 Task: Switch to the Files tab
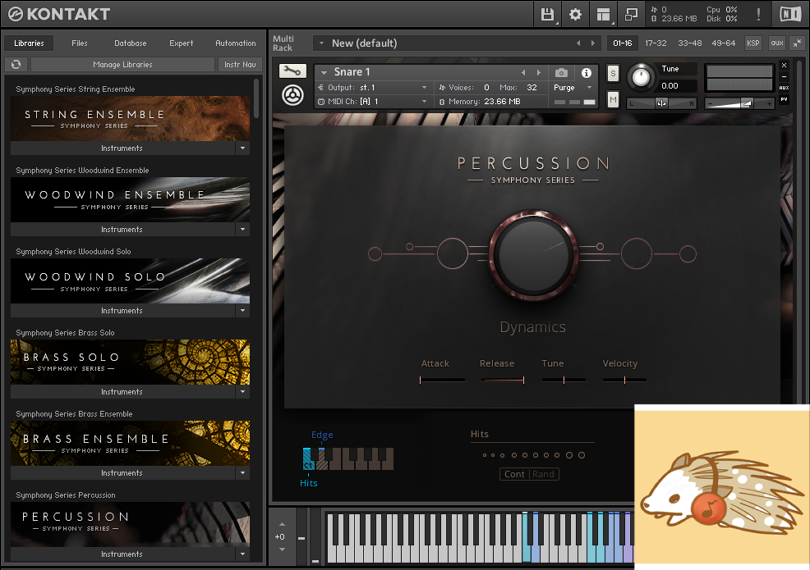click(79, 43)
